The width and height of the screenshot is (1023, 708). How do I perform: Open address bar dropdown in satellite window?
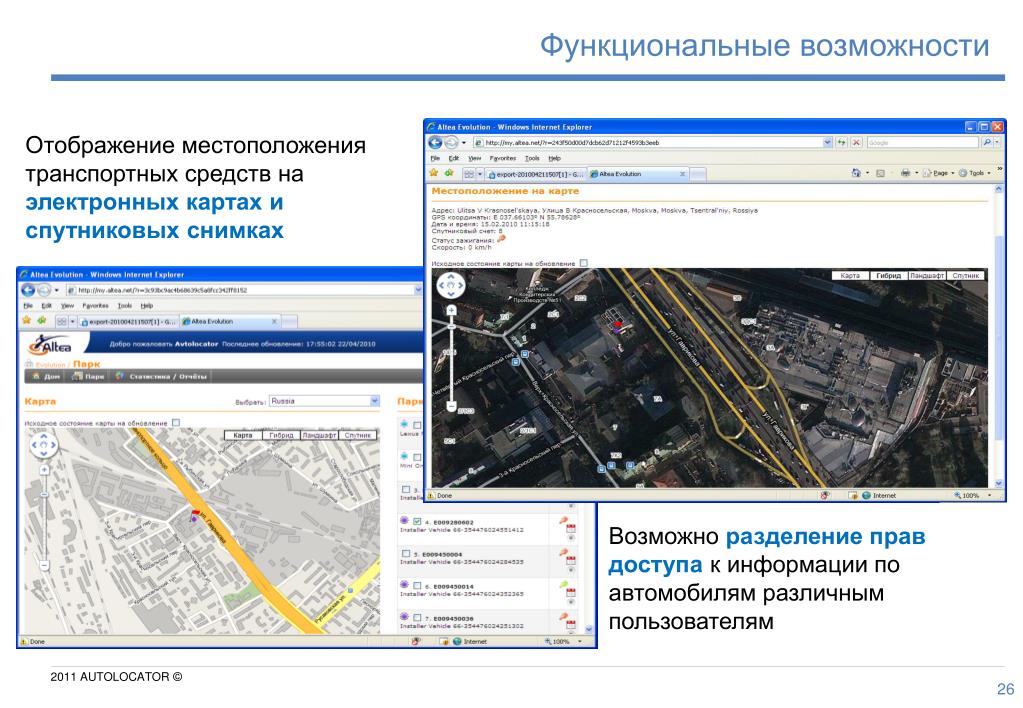tap(827, 142)
